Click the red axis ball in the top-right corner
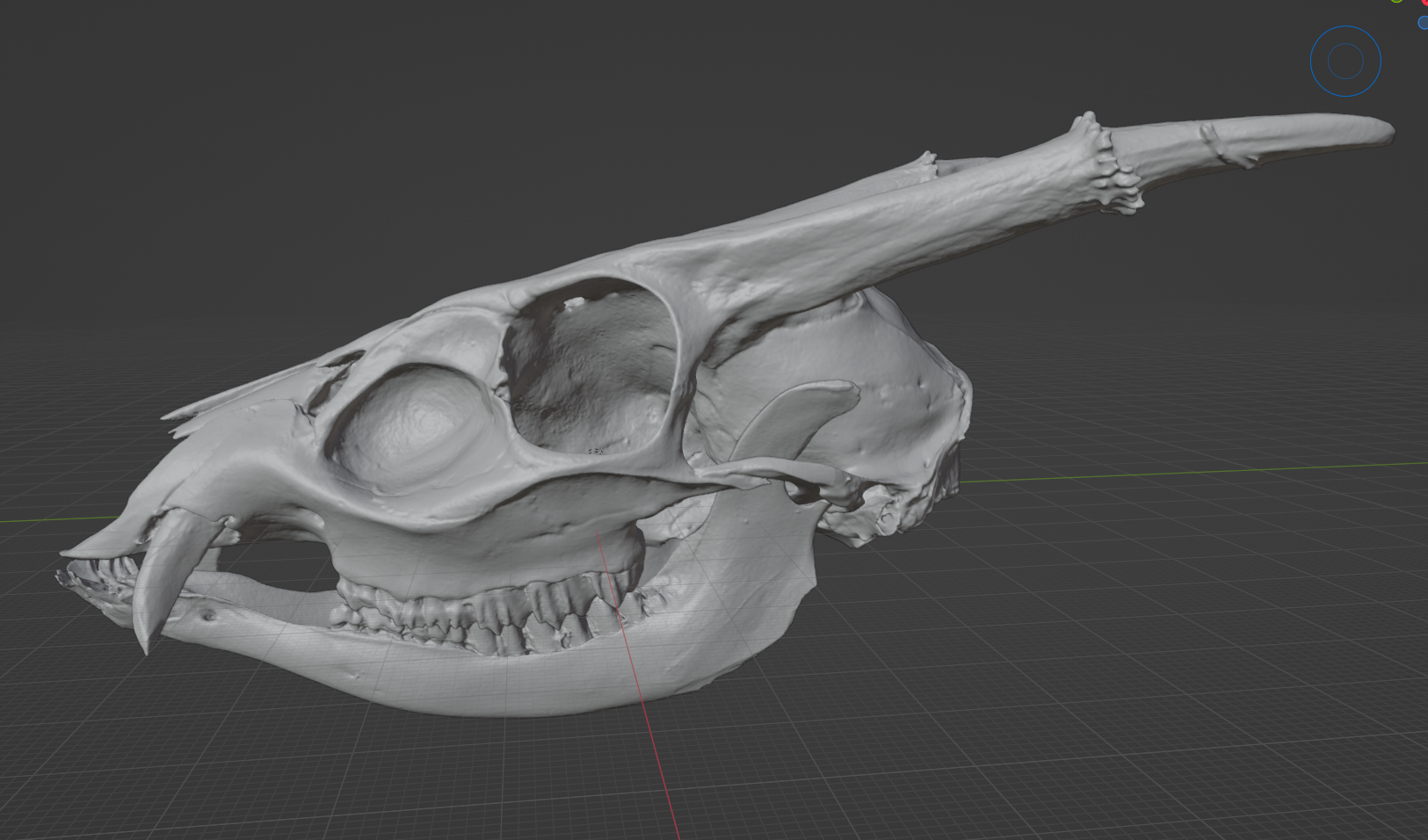The height and width of the screenshot is (840, 1428). 1424,3
